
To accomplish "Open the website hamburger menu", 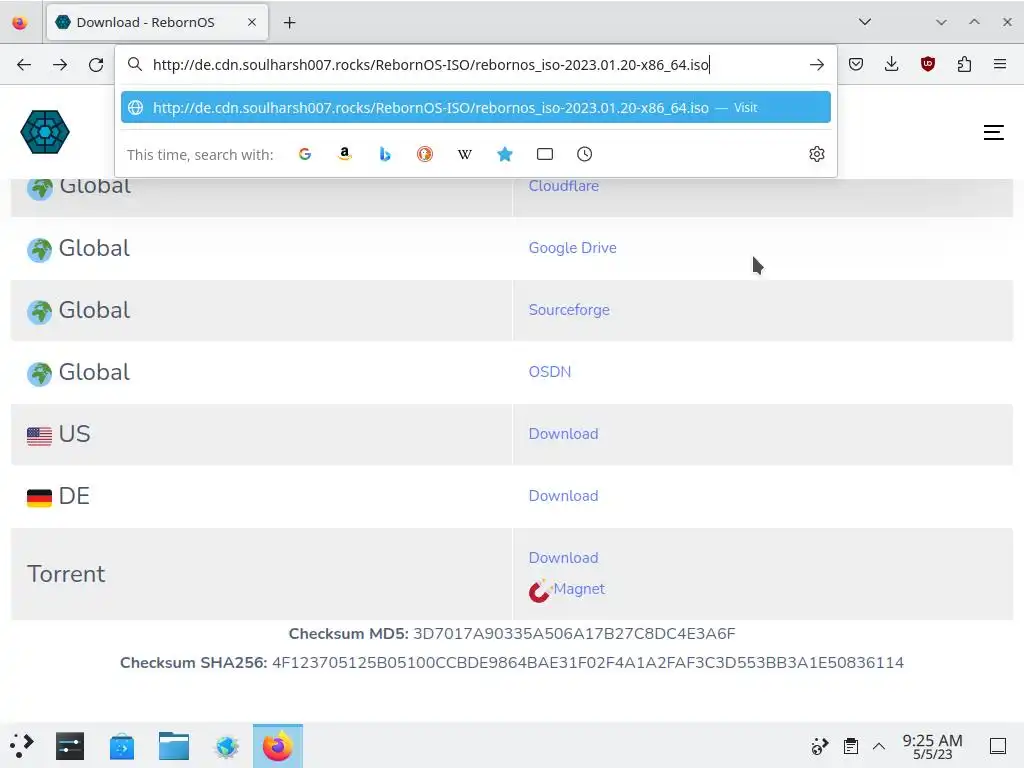I will 993,133.
